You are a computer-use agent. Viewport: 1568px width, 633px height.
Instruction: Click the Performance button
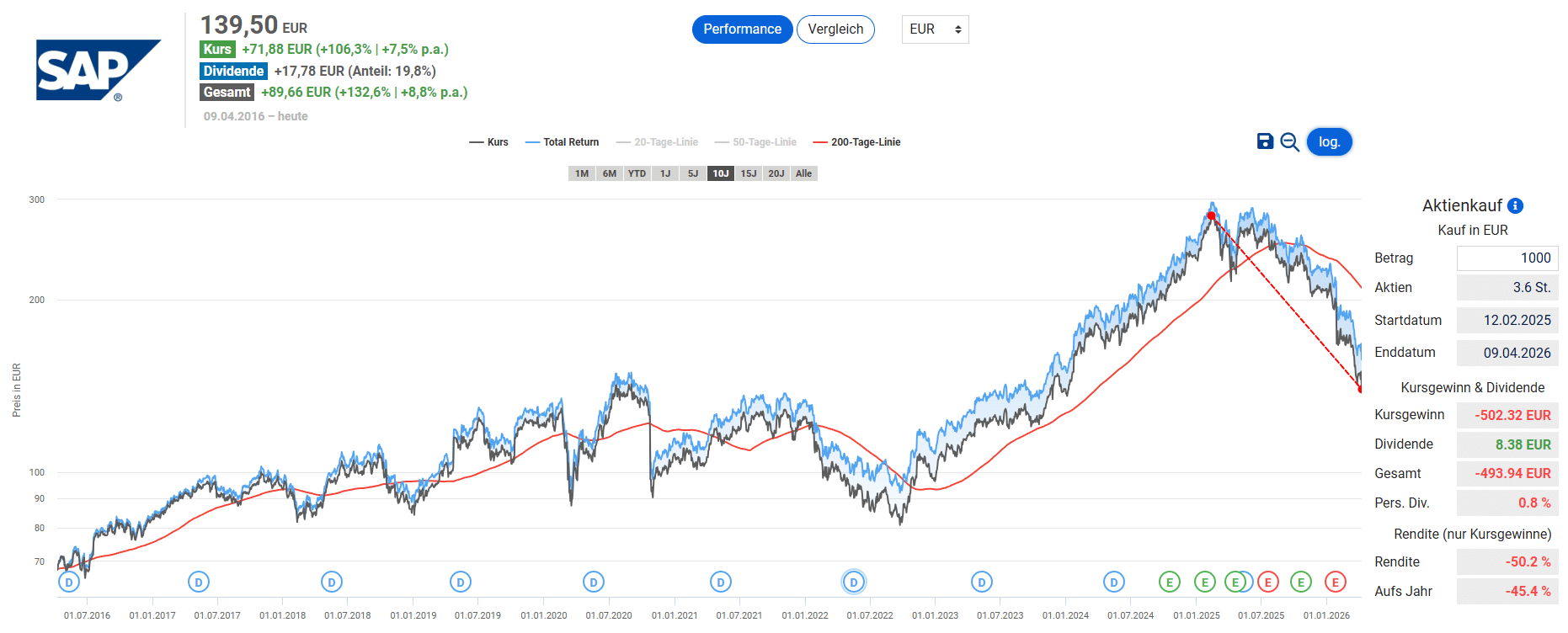(x=742, y=29)
